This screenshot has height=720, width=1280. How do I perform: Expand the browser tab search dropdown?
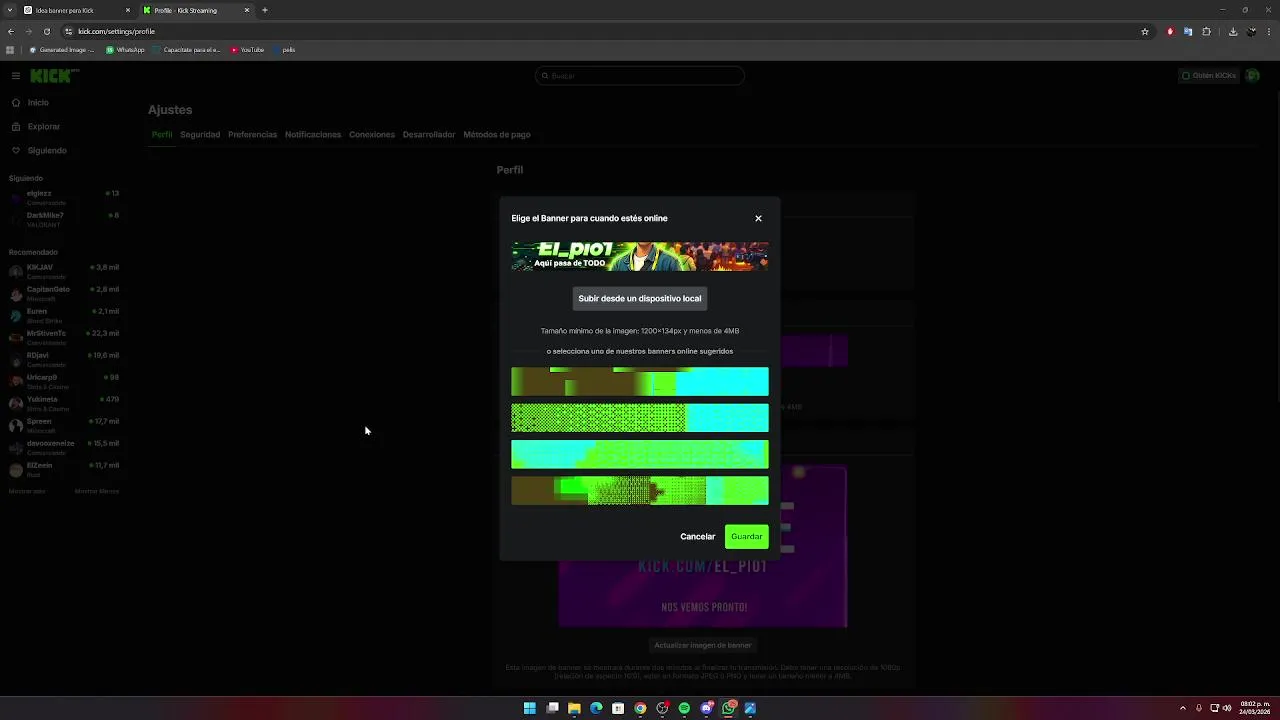9,10
